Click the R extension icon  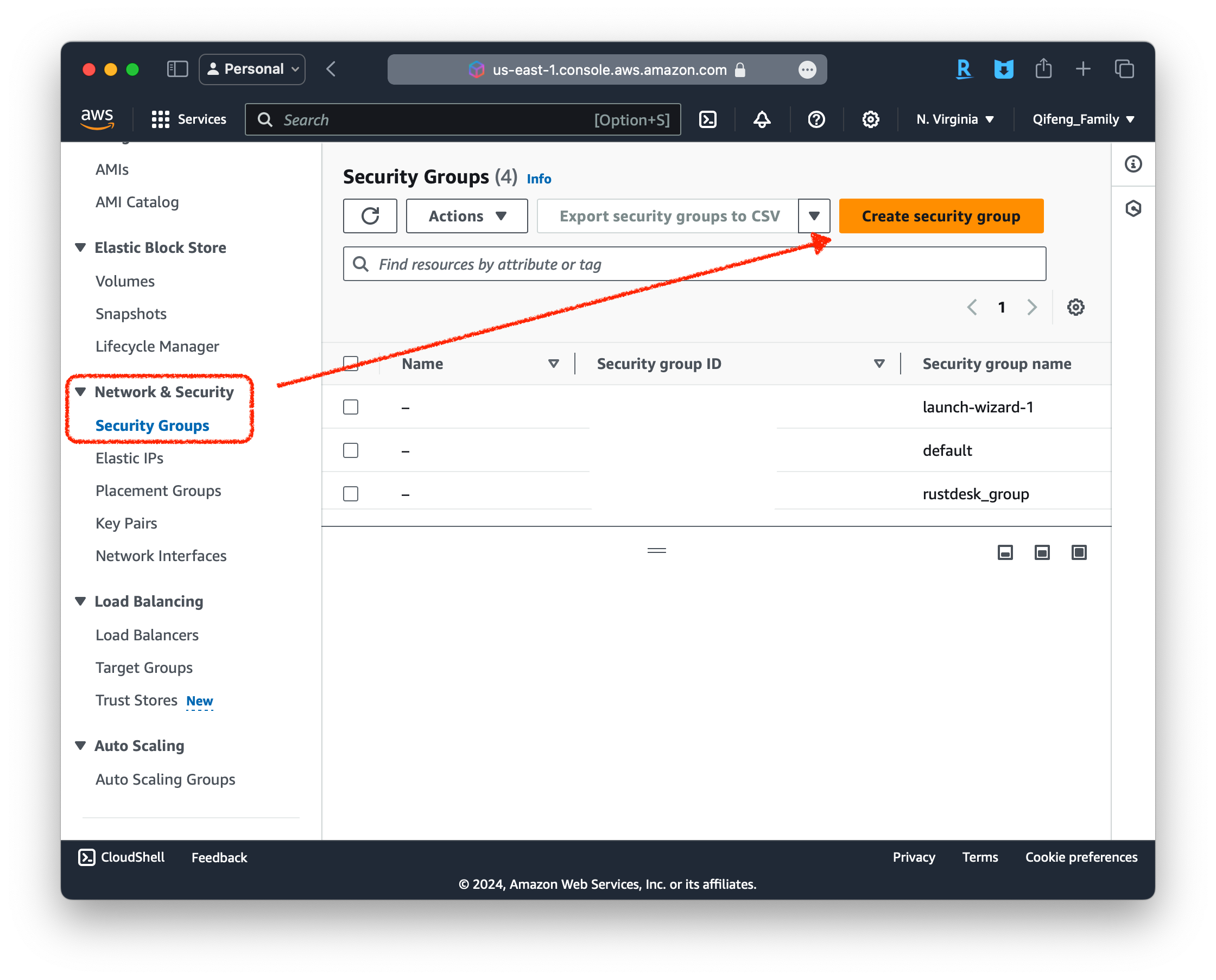tap(964, 69)
